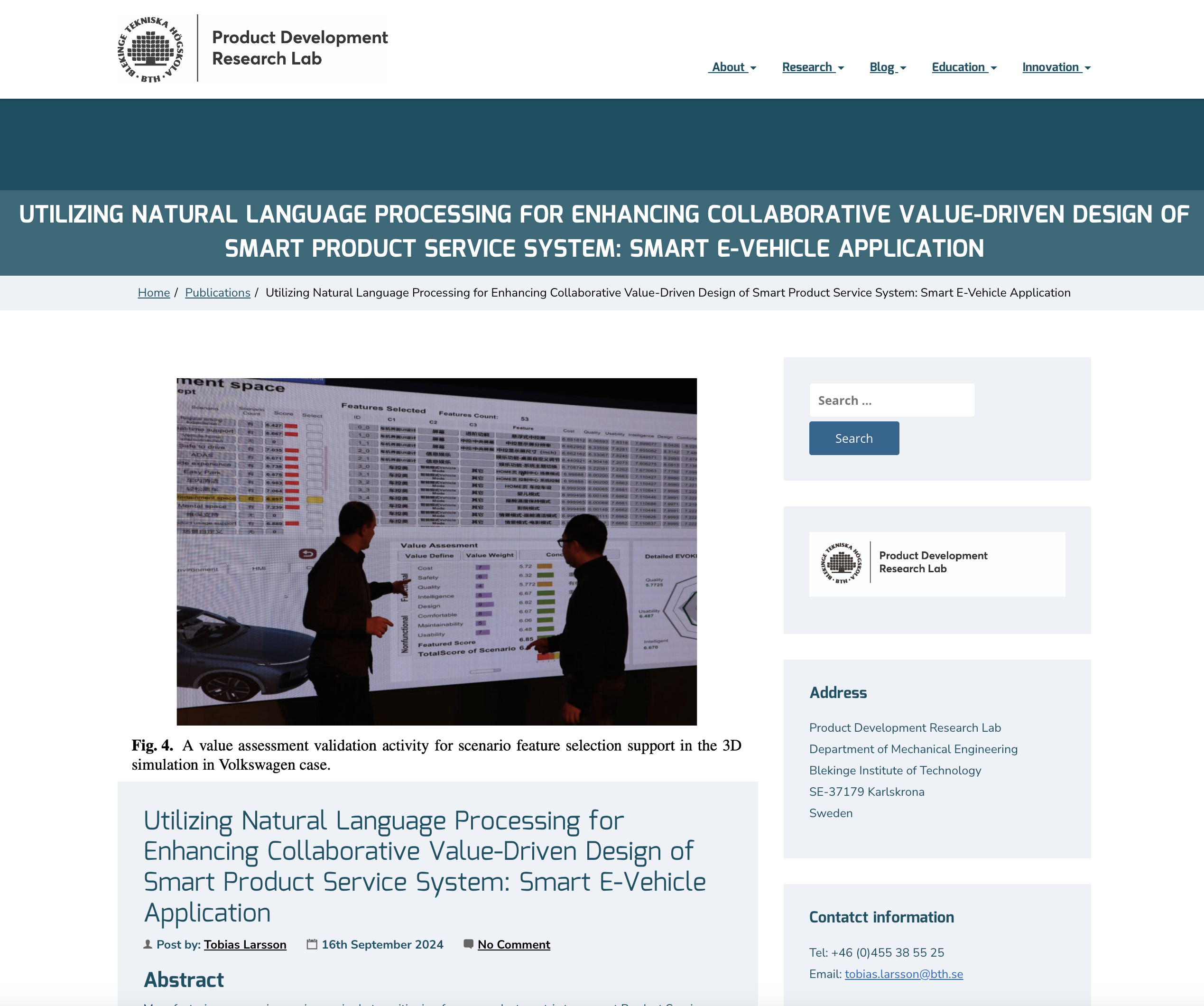Select 'SE-37179 Karlskrona' address line
Screen dimensions: 1204x1006
(867, 792)
